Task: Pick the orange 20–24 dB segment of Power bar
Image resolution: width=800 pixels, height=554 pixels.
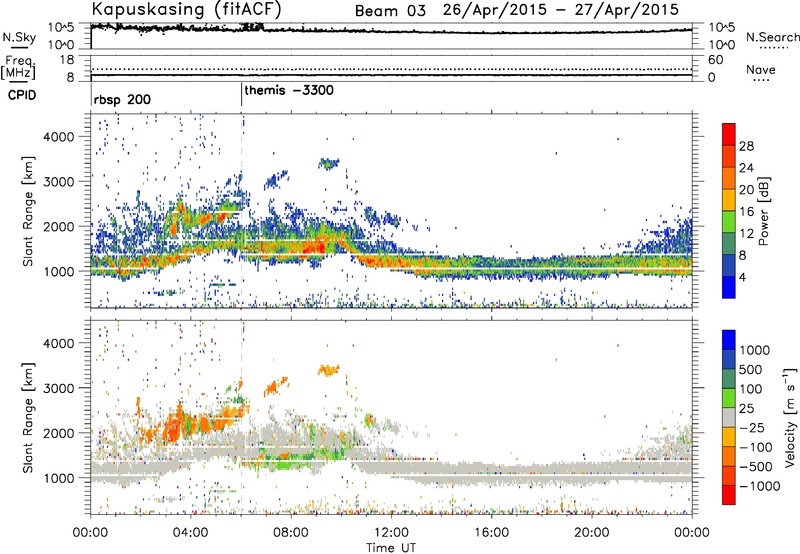Action: [729, 178]
